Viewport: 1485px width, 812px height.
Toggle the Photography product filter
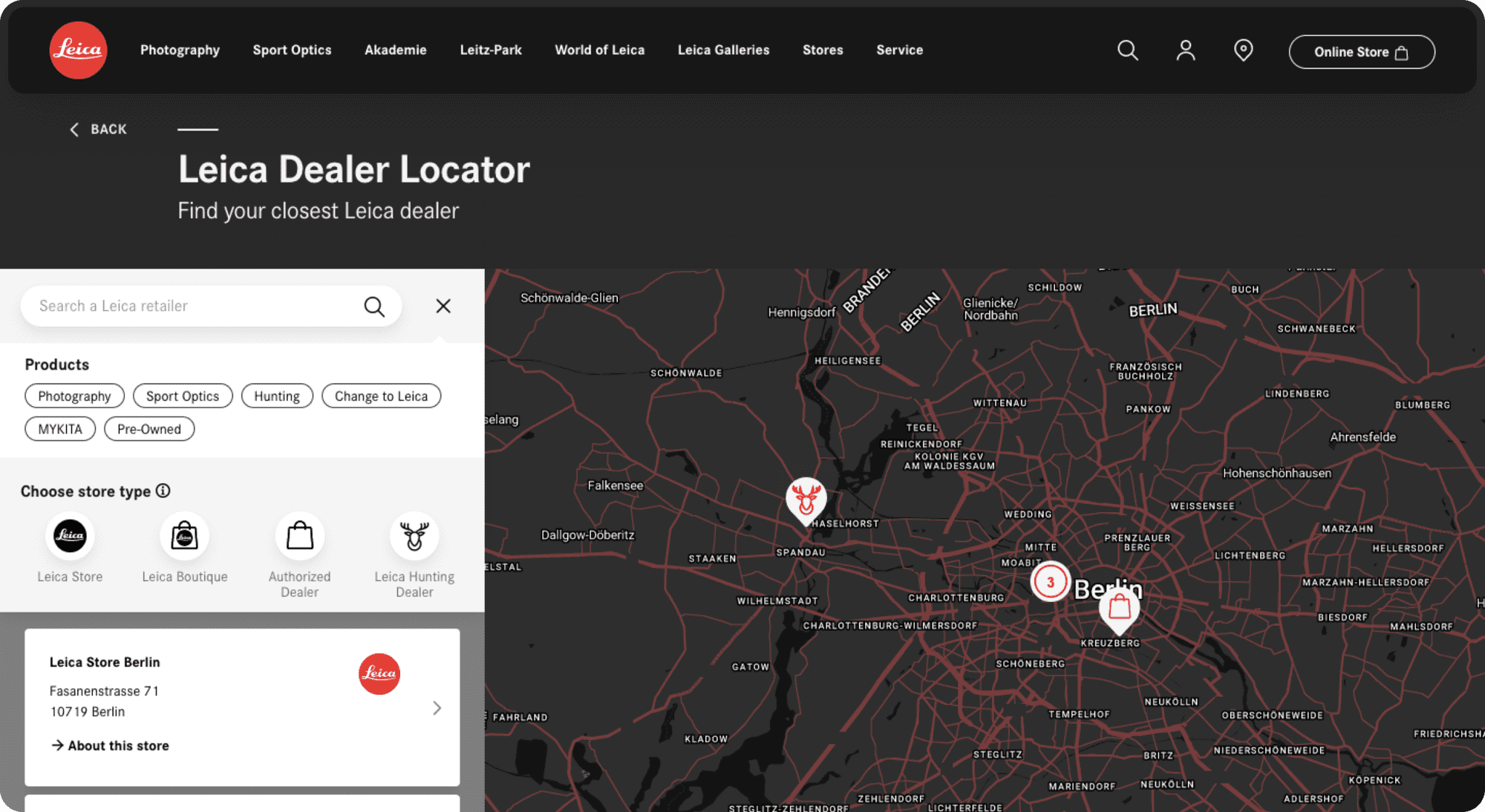point(74,396)
